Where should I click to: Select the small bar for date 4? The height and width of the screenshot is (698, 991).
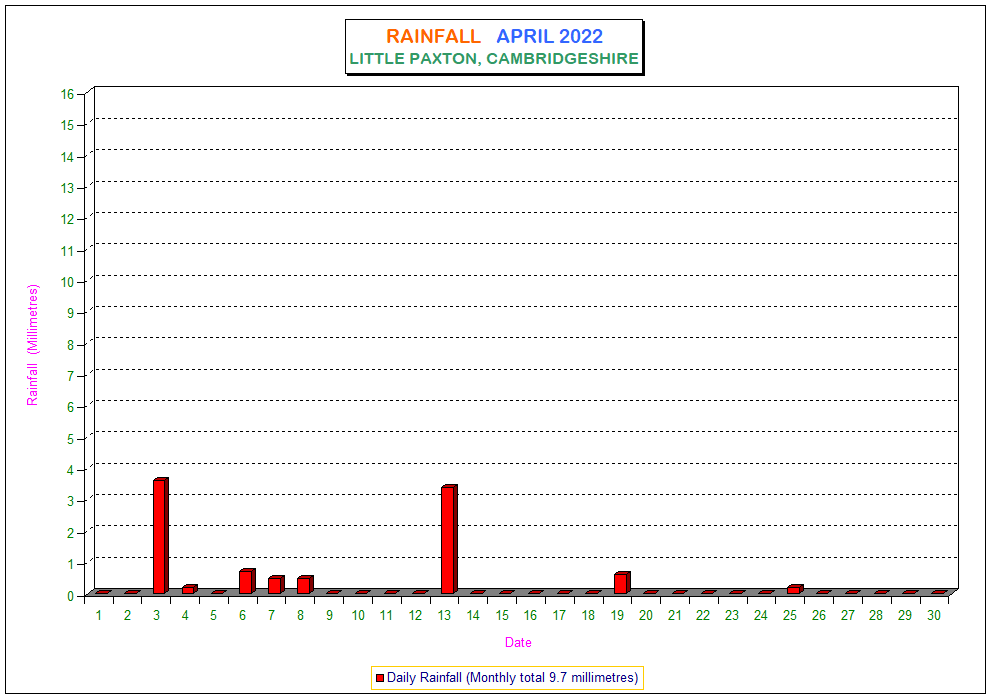coord(190,589)
